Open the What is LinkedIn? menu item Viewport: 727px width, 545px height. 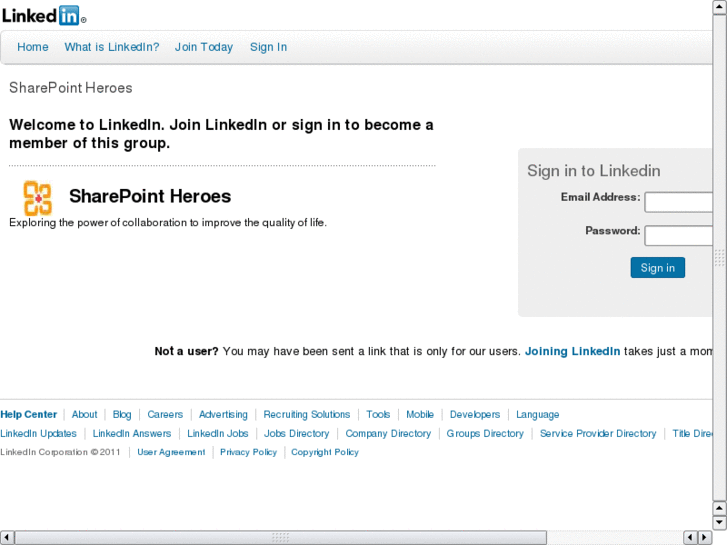coord(112,47)
